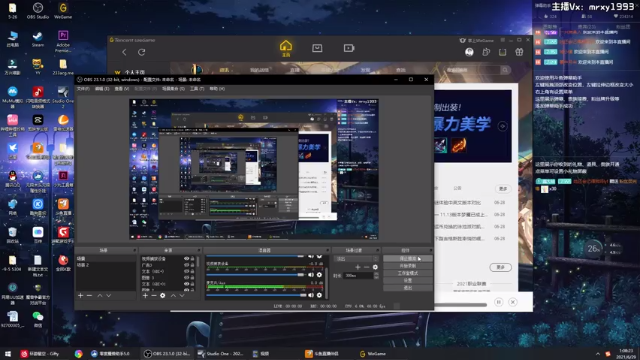Screen dimensions: 640x360
Task: Remove scene transition with minus icon
Action: [367, 267]
